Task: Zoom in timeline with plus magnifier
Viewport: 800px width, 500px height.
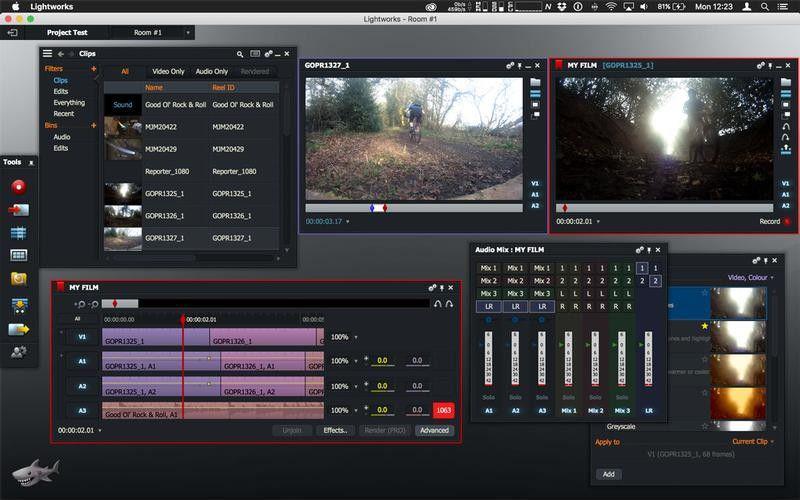Action: pos(81,304)
